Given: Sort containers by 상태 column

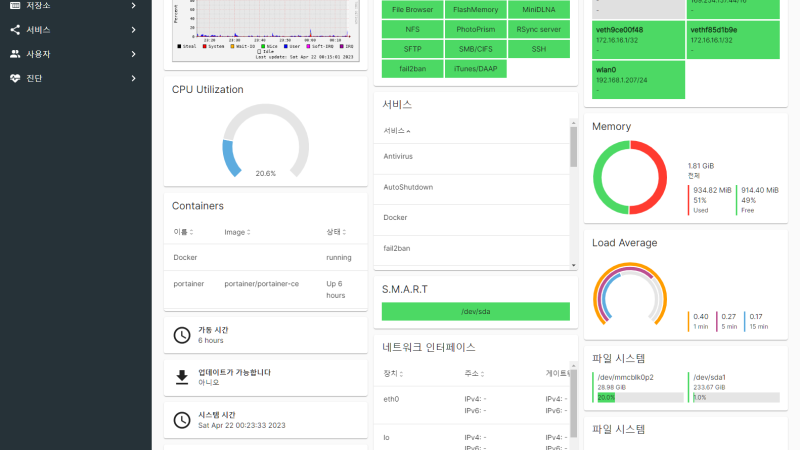Looking at the screenshot, I should tap(336, 232).
